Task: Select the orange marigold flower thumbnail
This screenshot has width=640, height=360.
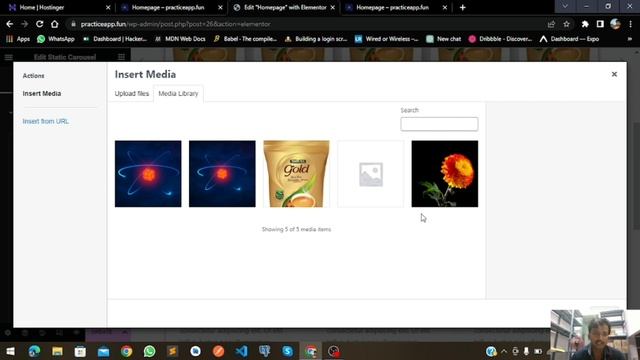Action: click(444, 174)
